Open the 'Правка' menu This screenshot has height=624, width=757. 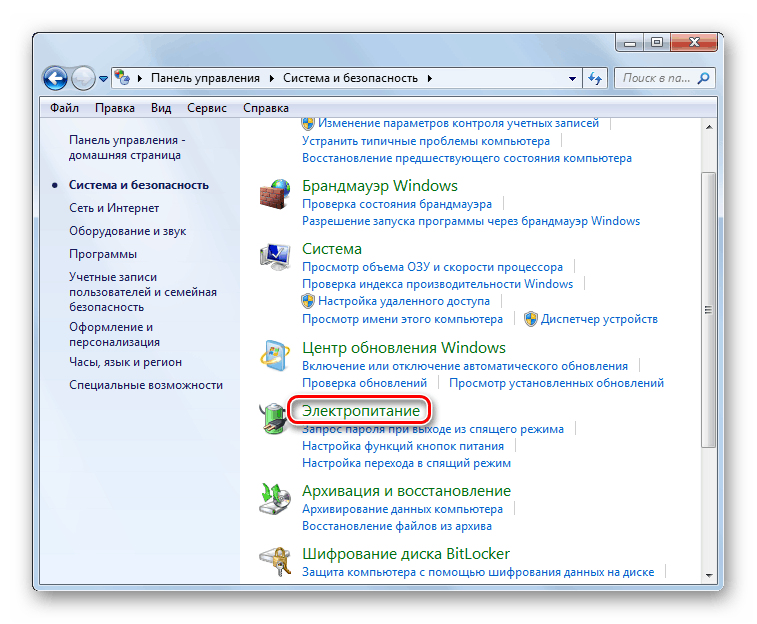pyautogui.click(x=115, y=108)
